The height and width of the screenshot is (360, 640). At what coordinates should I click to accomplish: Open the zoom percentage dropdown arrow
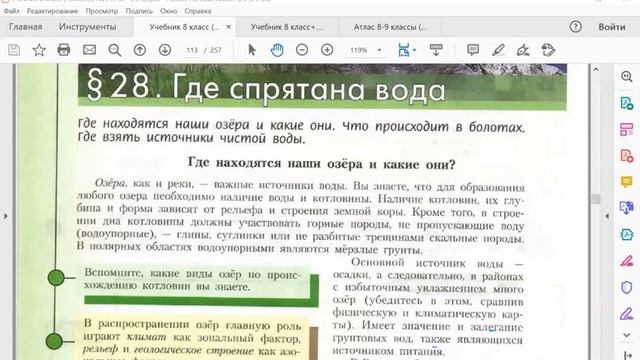pyautogui.click(x=379, y=50)
